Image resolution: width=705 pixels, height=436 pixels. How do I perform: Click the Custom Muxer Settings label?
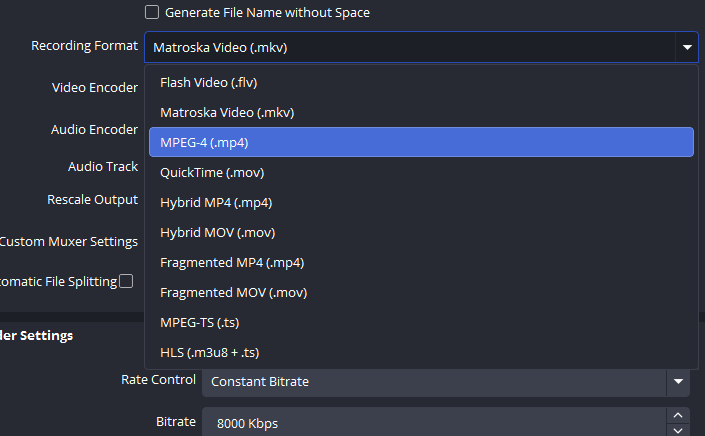click(x=69, y=242)
